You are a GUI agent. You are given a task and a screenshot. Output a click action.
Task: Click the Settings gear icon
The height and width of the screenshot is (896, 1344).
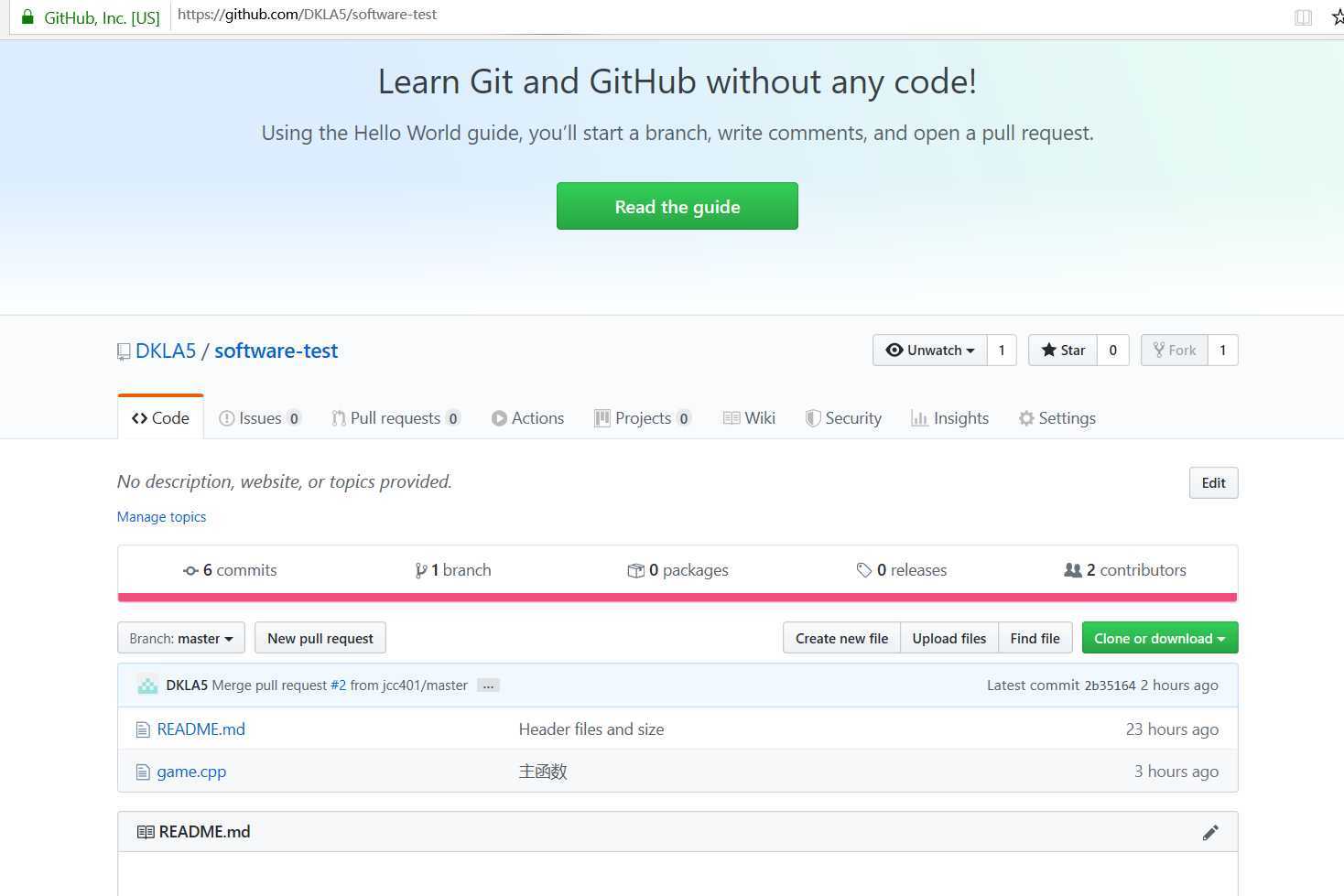pyautogui.click(x=1026, y=418)
